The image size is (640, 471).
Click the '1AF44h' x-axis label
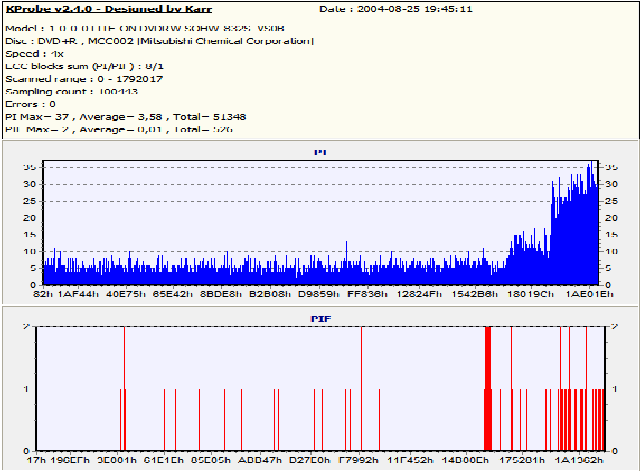tap(79, 294)
